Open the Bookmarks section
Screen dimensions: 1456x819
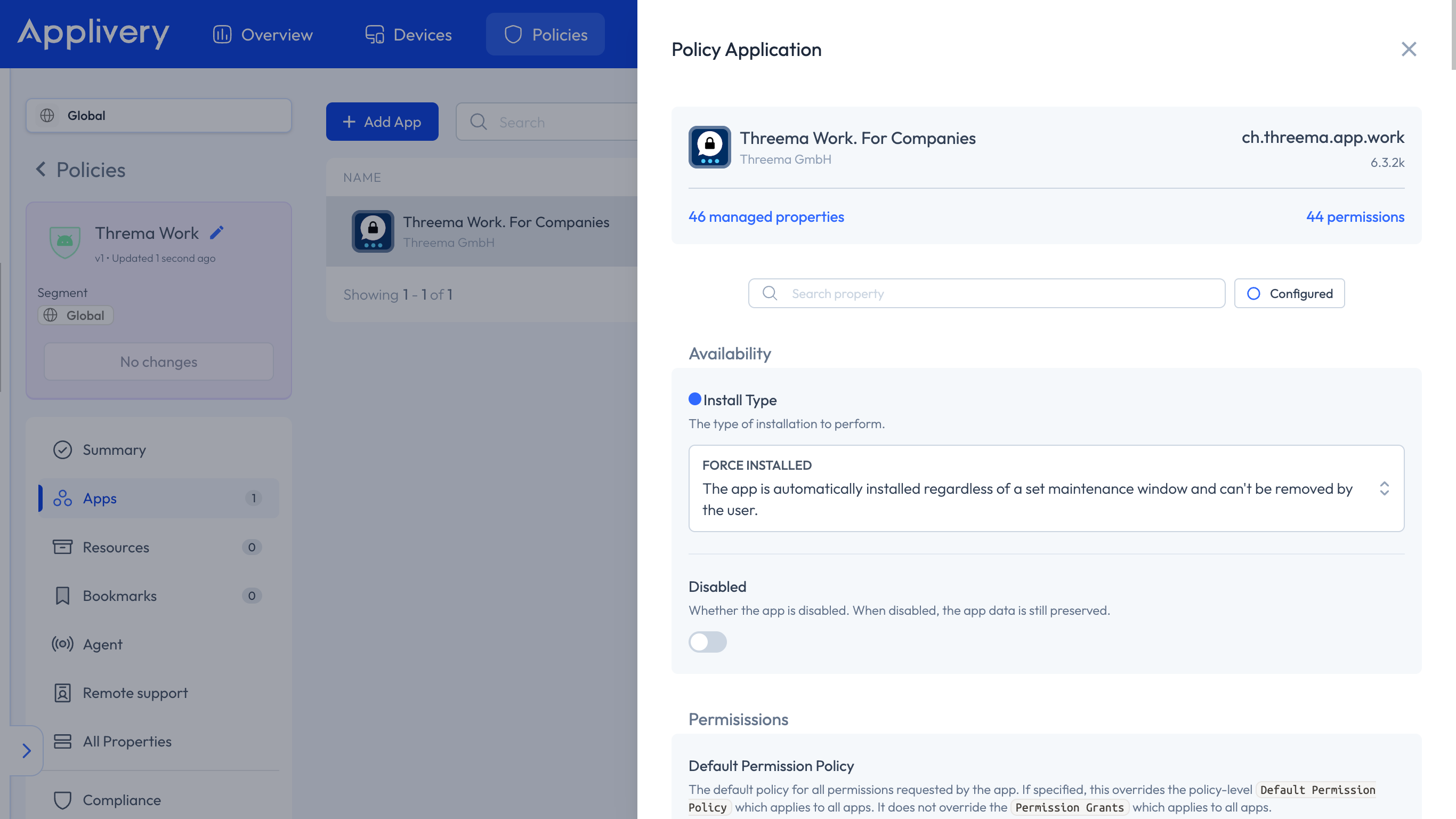pos(120,596)
